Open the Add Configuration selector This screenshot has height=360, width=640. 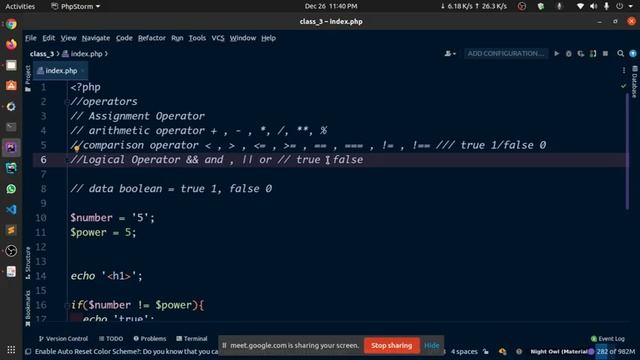[505, 53]
